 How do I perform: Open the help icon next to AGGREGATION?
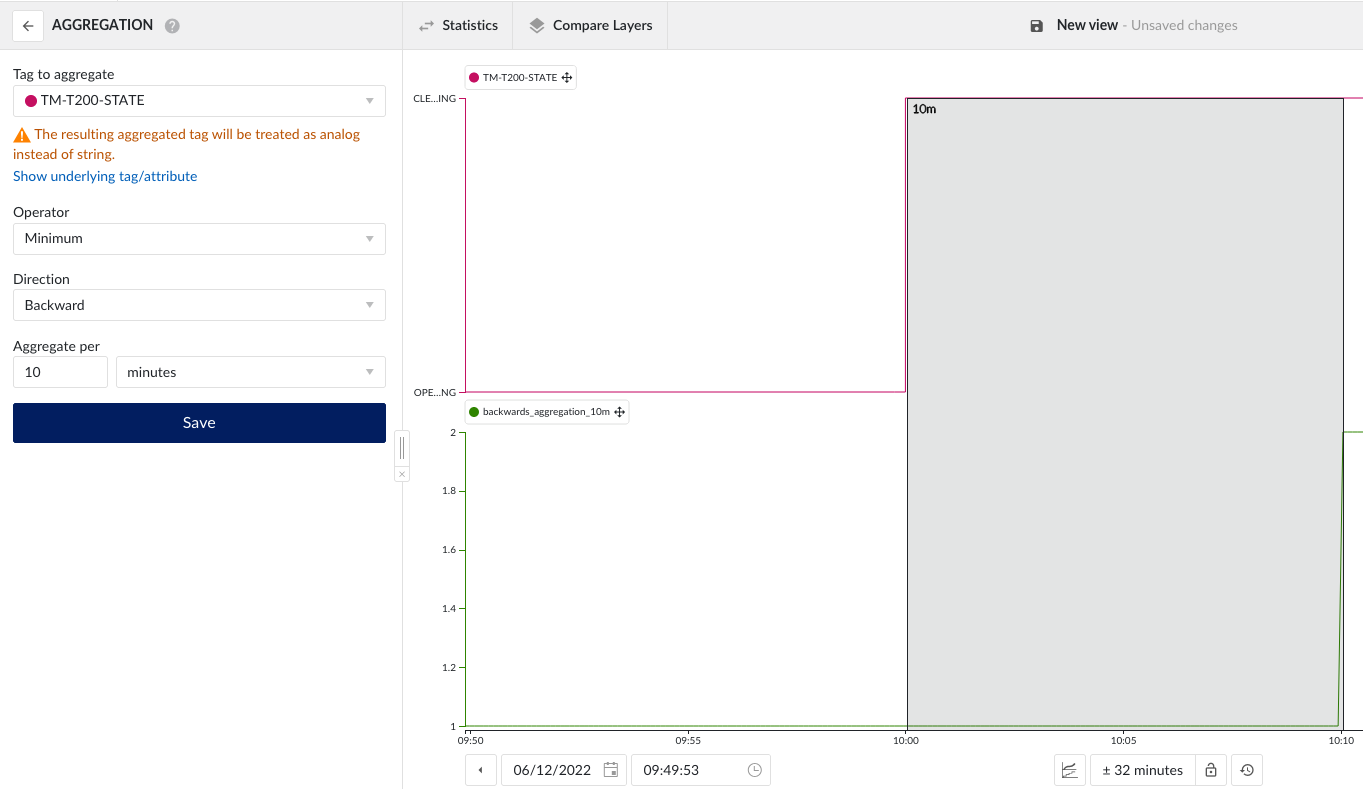coord(172,26)
